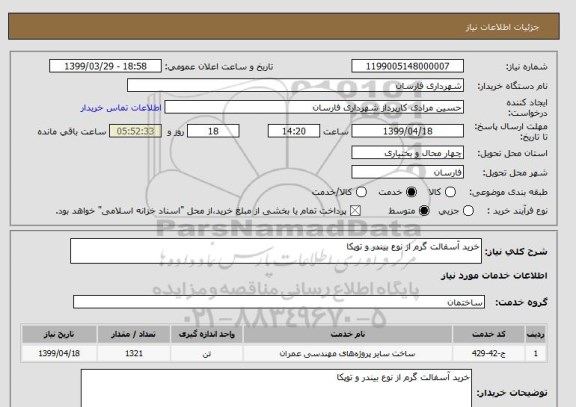Viewport: 576px width, 407px height.
Task: Click the توضیحات خریدار text area
Action: (x=276, y=388)
